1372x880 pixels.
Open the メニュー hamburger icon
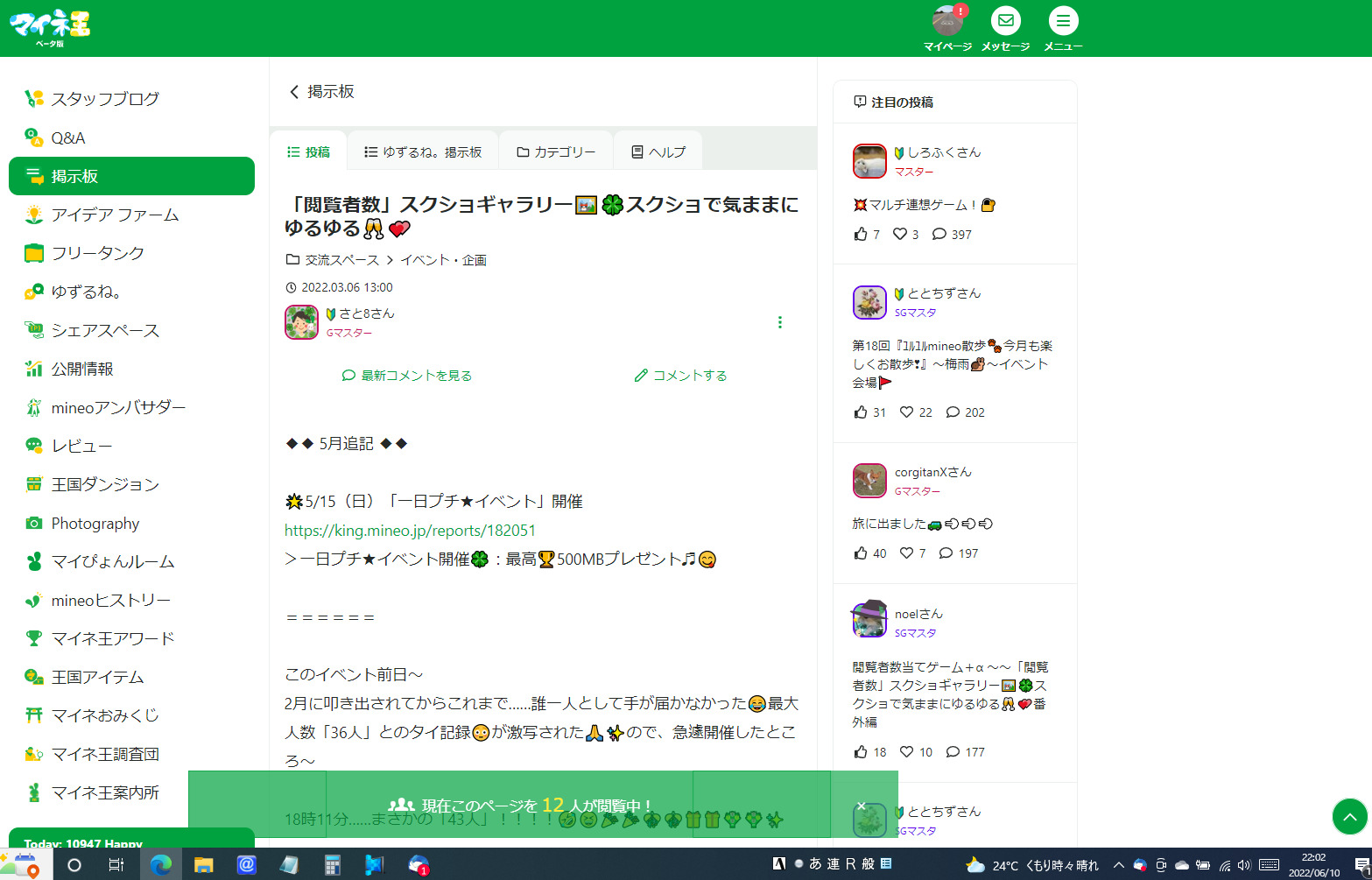1062,21
